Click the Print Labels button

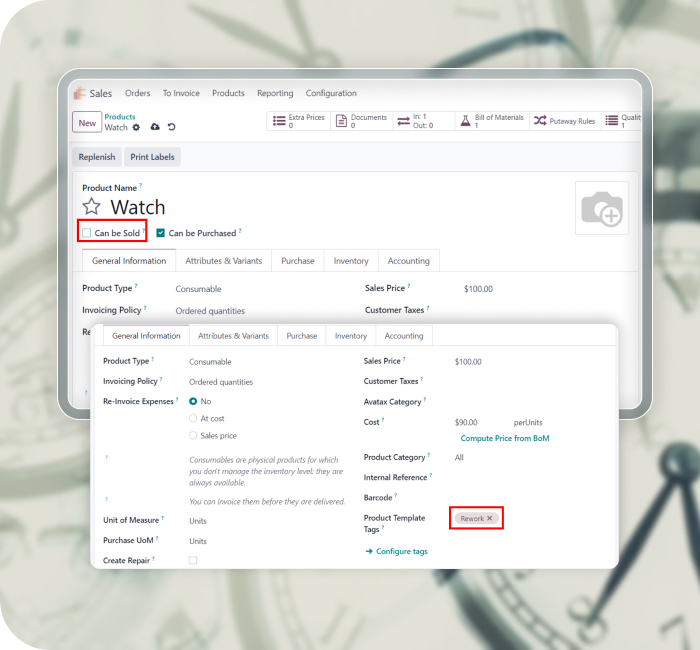click(152, 157)
